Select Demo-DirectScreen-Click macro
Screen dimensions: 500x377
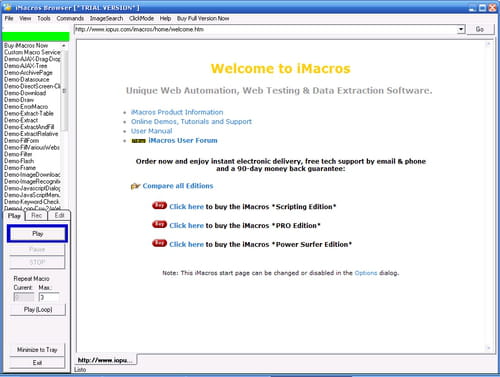(32, 86)
